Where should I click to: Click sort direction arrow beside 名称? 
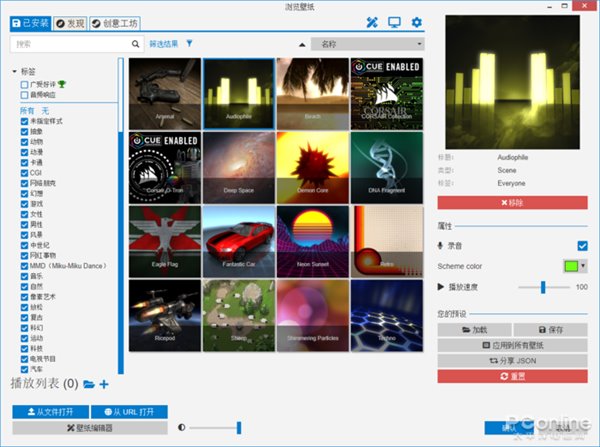tap(303, 44)
